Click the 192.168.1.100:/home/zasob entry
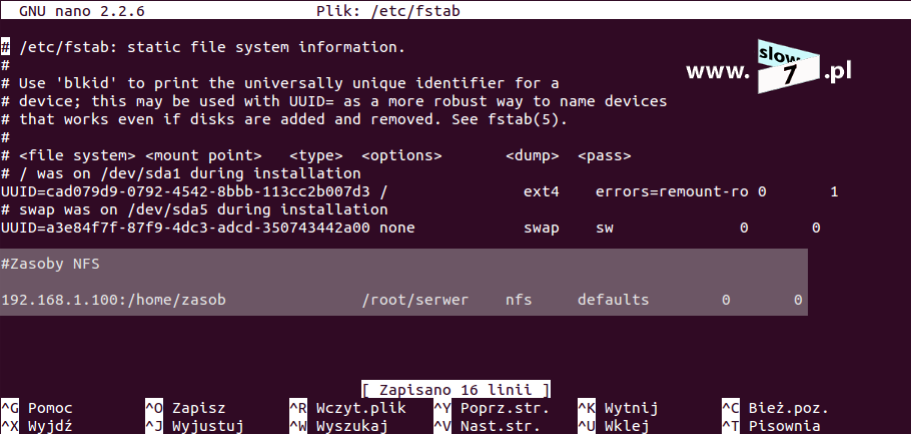This screenshot has width=911, height=434. (x=113, y=300)
